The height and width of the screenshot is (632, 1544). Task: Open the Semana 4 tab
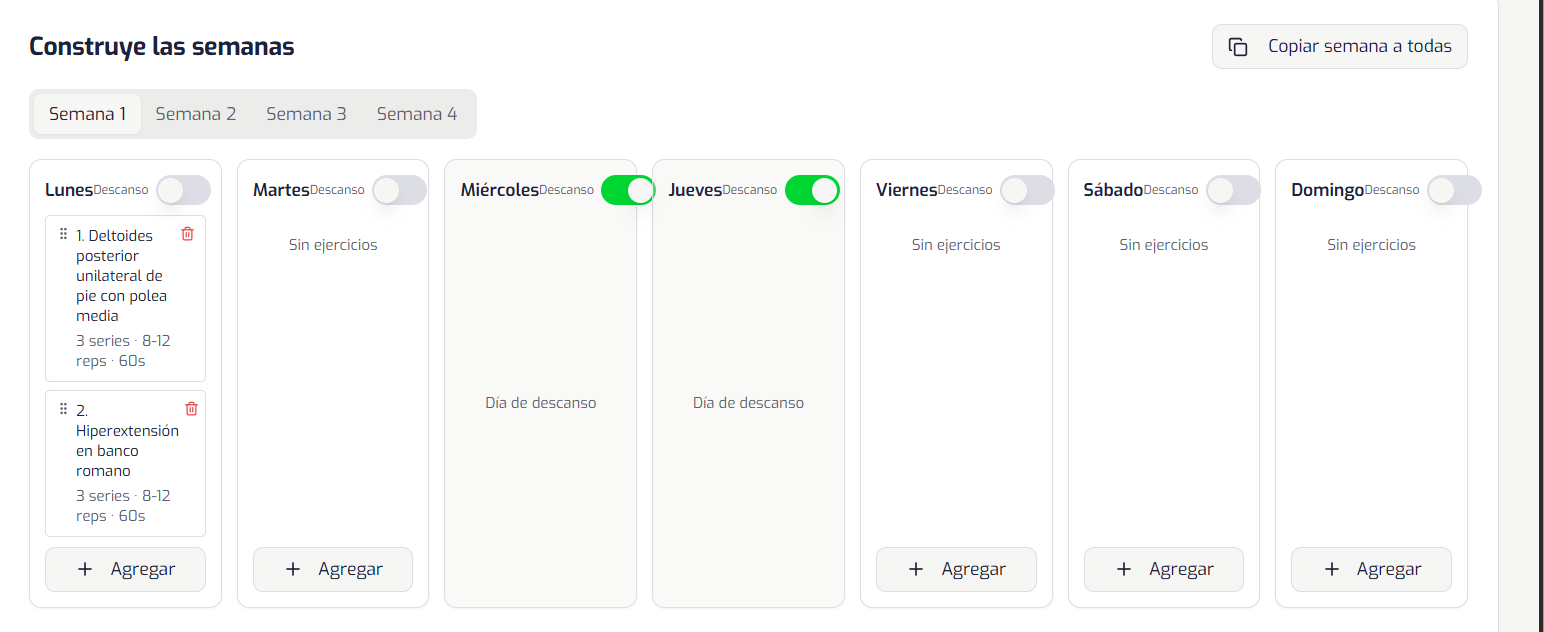(417, 114)
